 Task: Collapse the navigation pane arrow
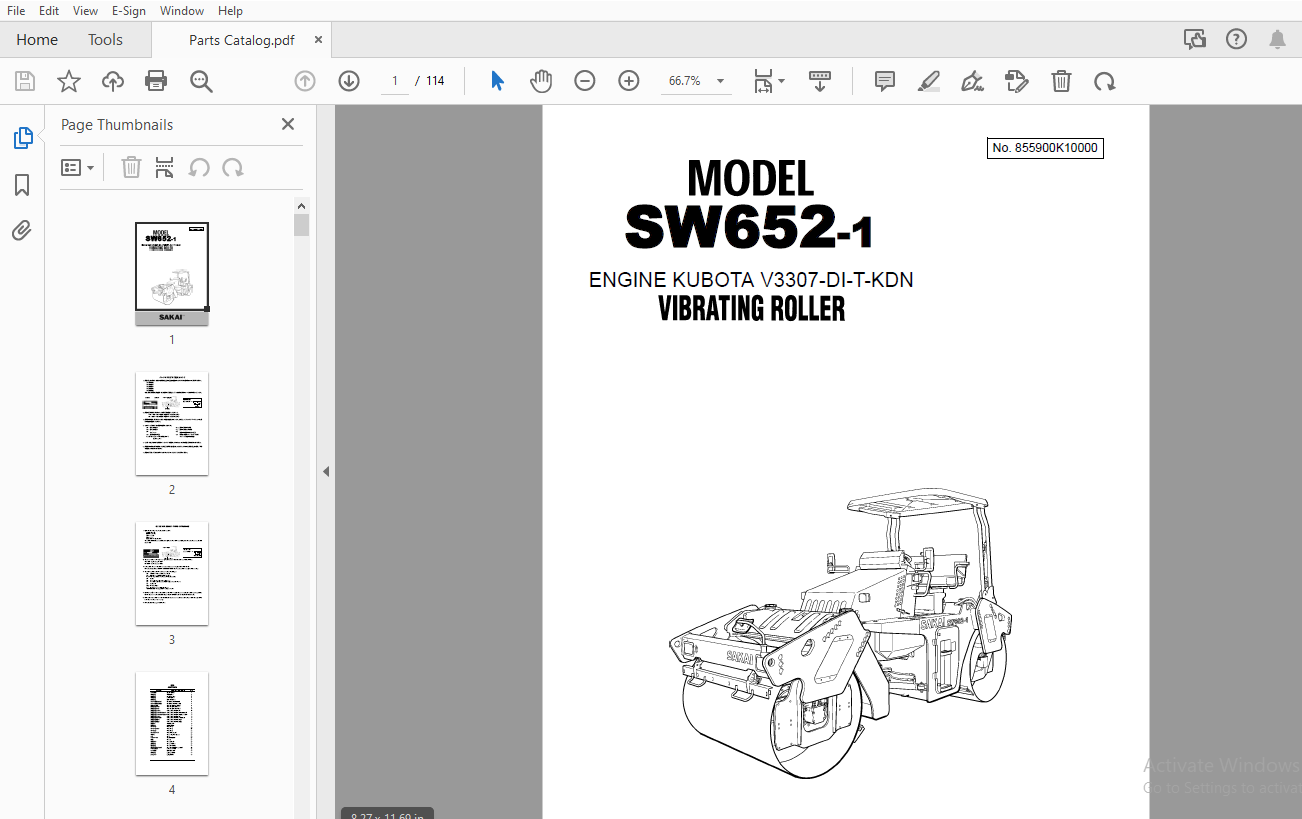point(325,471)
